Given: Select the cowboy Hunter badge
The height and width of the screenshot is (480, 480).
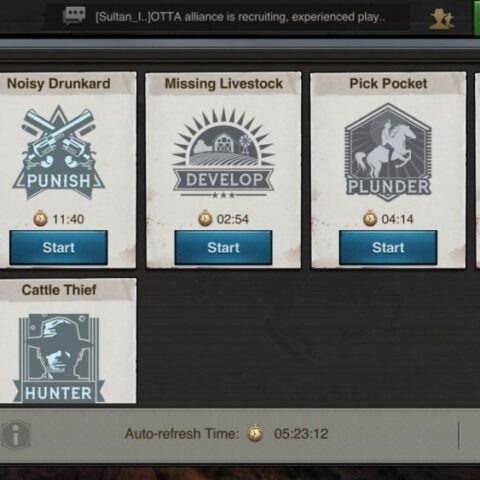Looking at the screenshot, I should tap(59, 358).
